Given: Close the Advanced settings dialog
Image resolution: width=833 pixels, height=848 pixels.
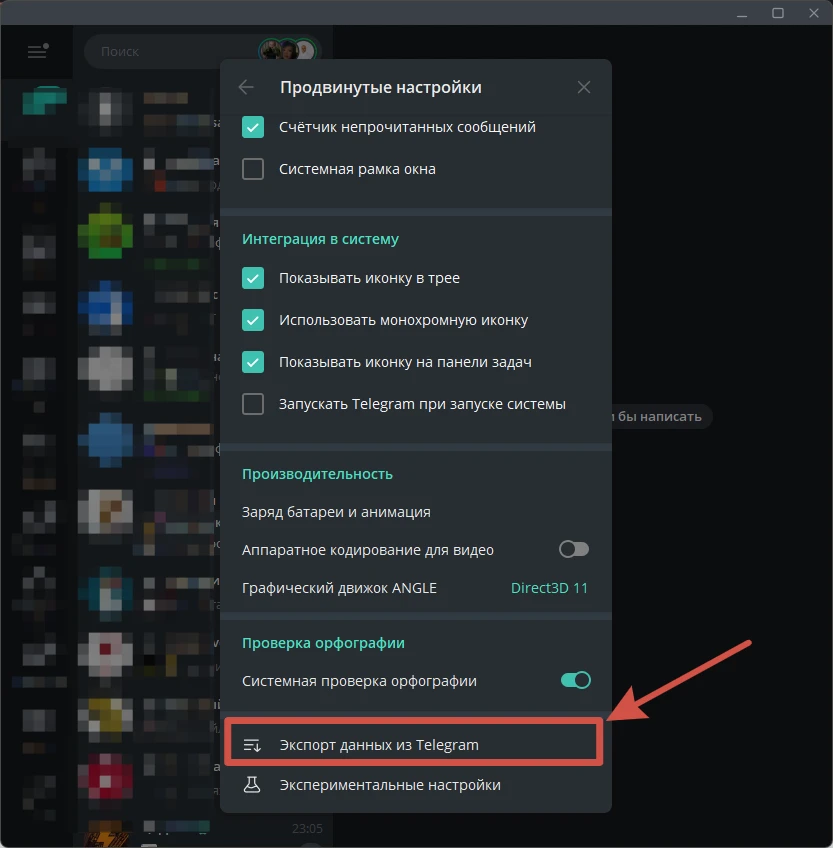Looking at the screenshot, I should point(584,87).
